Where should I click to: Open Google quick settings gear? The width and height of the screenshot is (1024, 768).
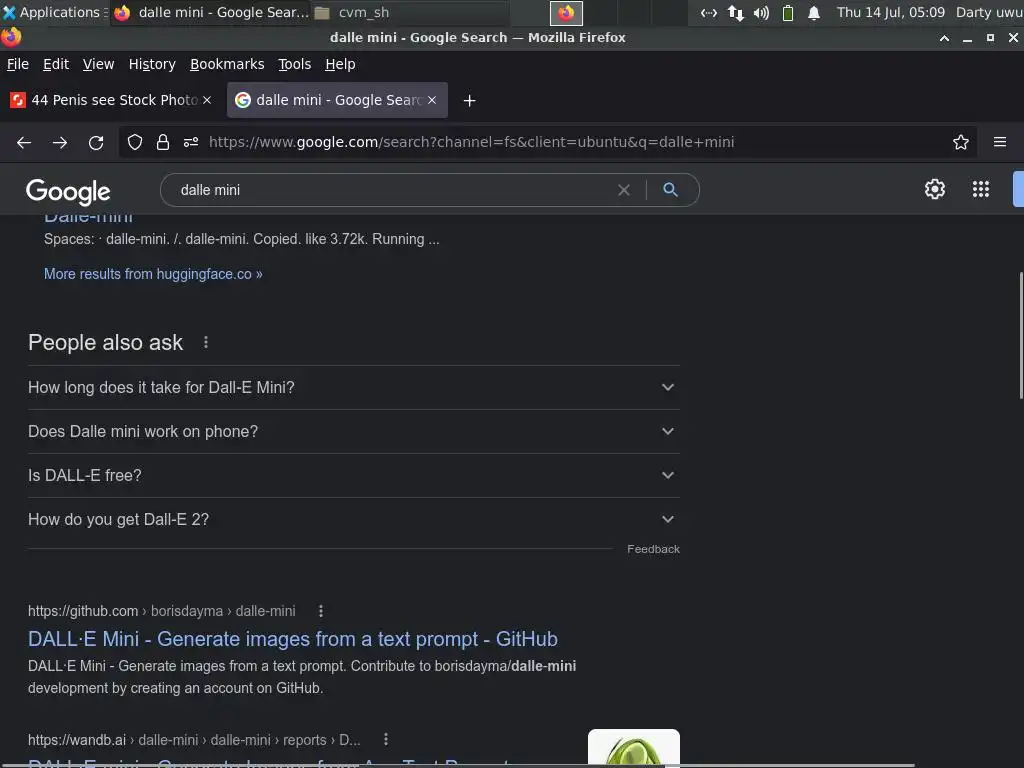coord(935,189)
